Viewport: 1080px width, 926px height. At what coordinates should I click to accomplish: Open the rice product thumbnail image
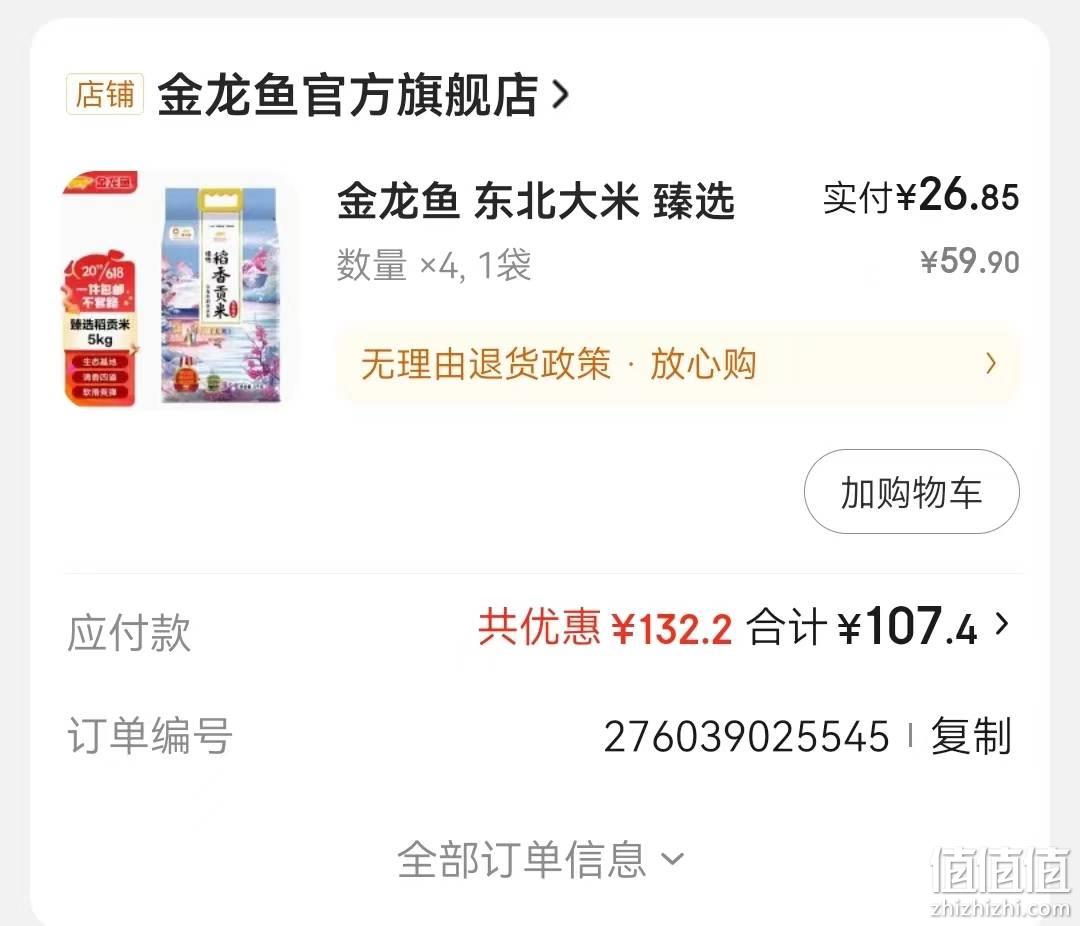coord(179,290)
